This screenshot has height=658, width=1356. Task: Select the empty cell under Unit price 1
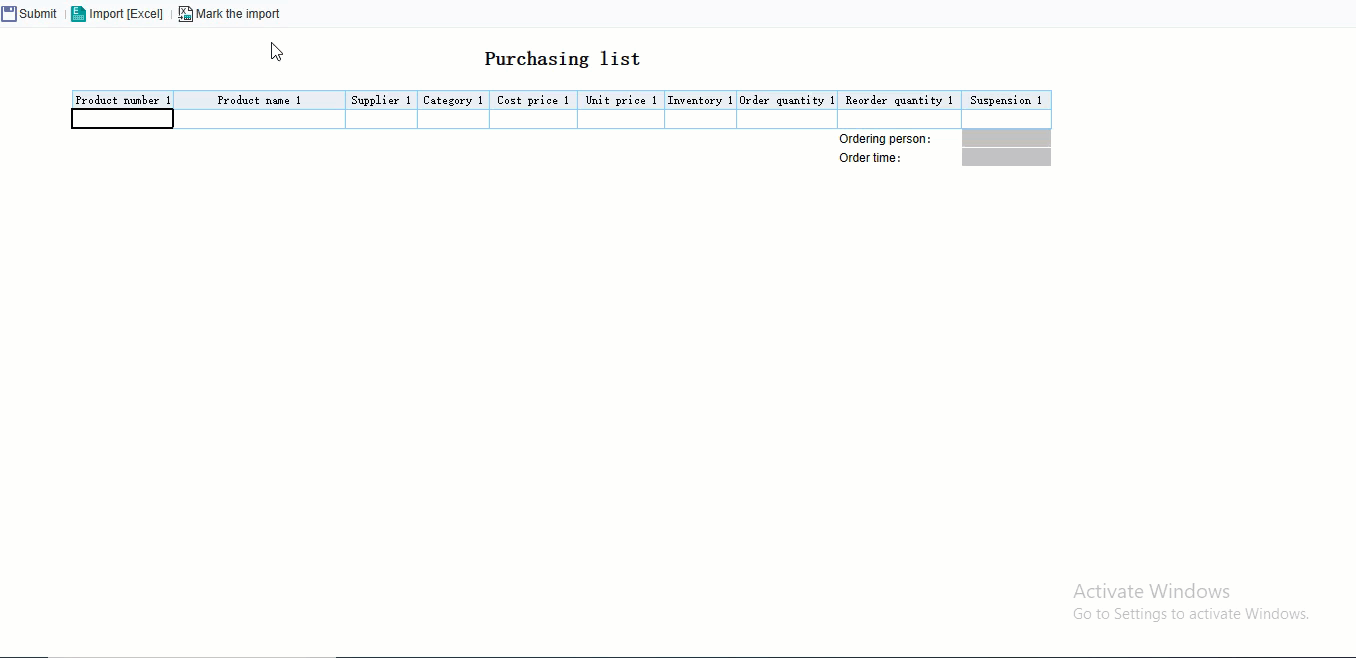click(x=621, y=119)
